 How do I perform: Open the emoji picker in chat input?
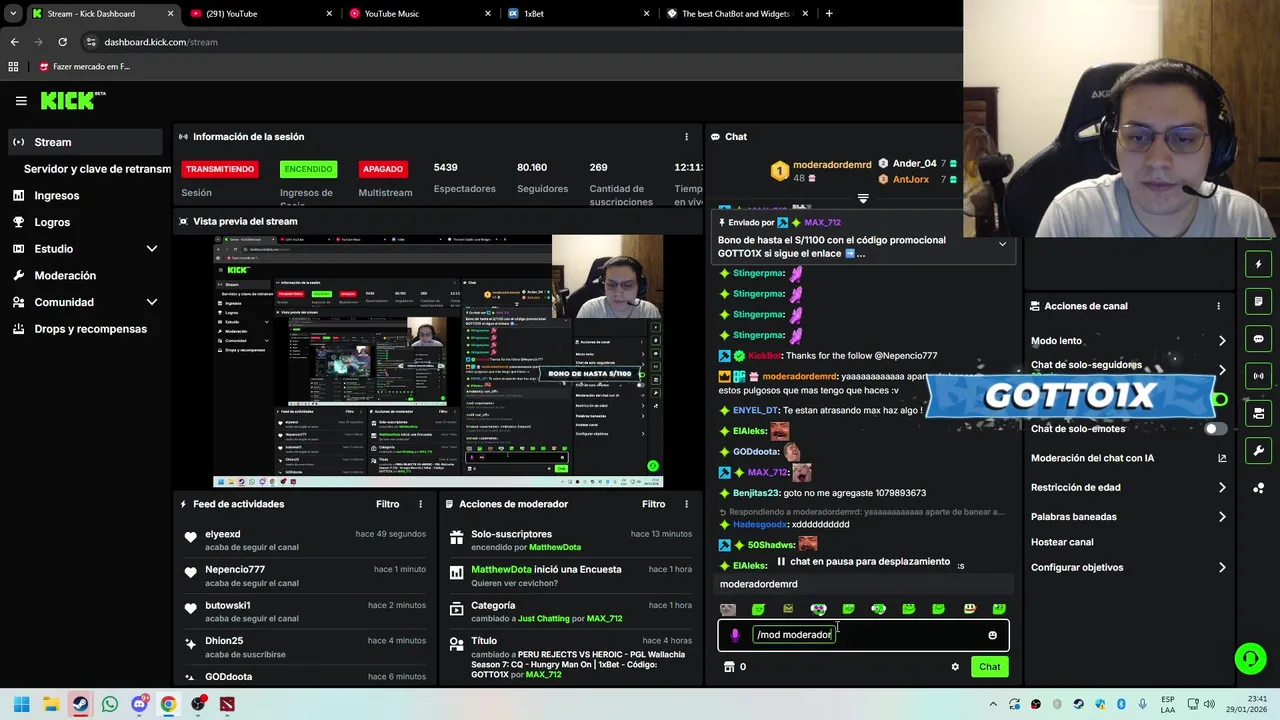click(x=992, y=635)
